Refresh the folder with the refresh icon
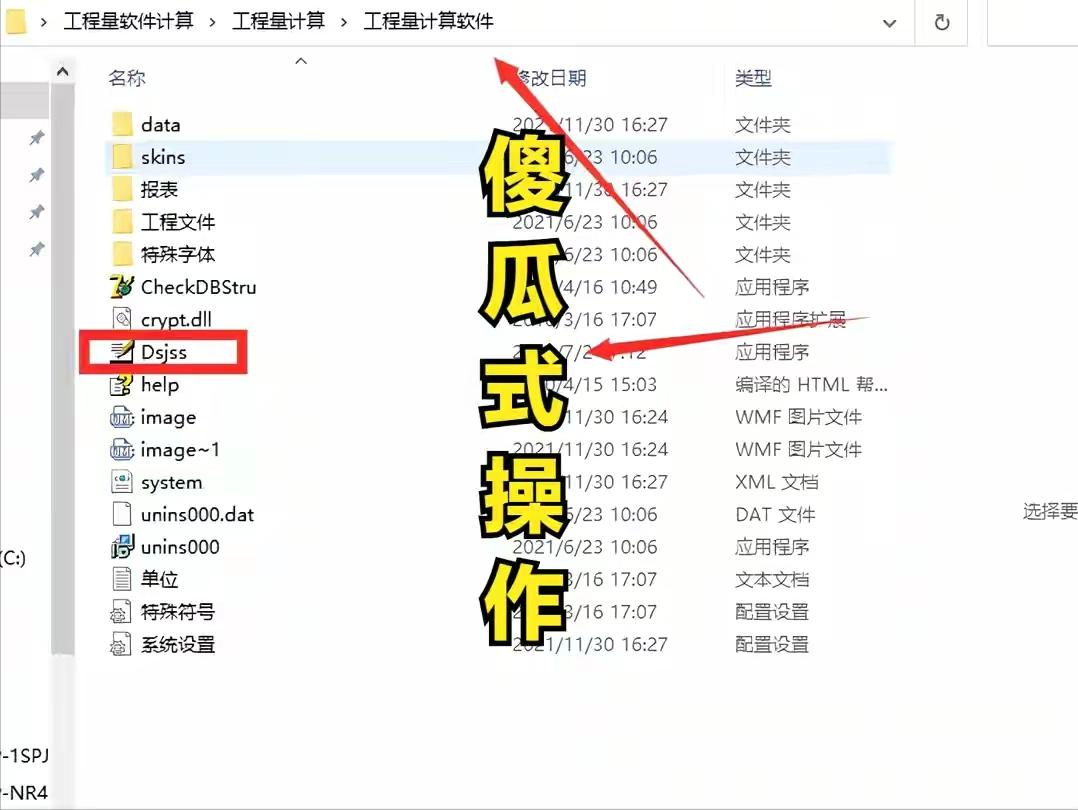1078x810 pixels. point(941,22)
